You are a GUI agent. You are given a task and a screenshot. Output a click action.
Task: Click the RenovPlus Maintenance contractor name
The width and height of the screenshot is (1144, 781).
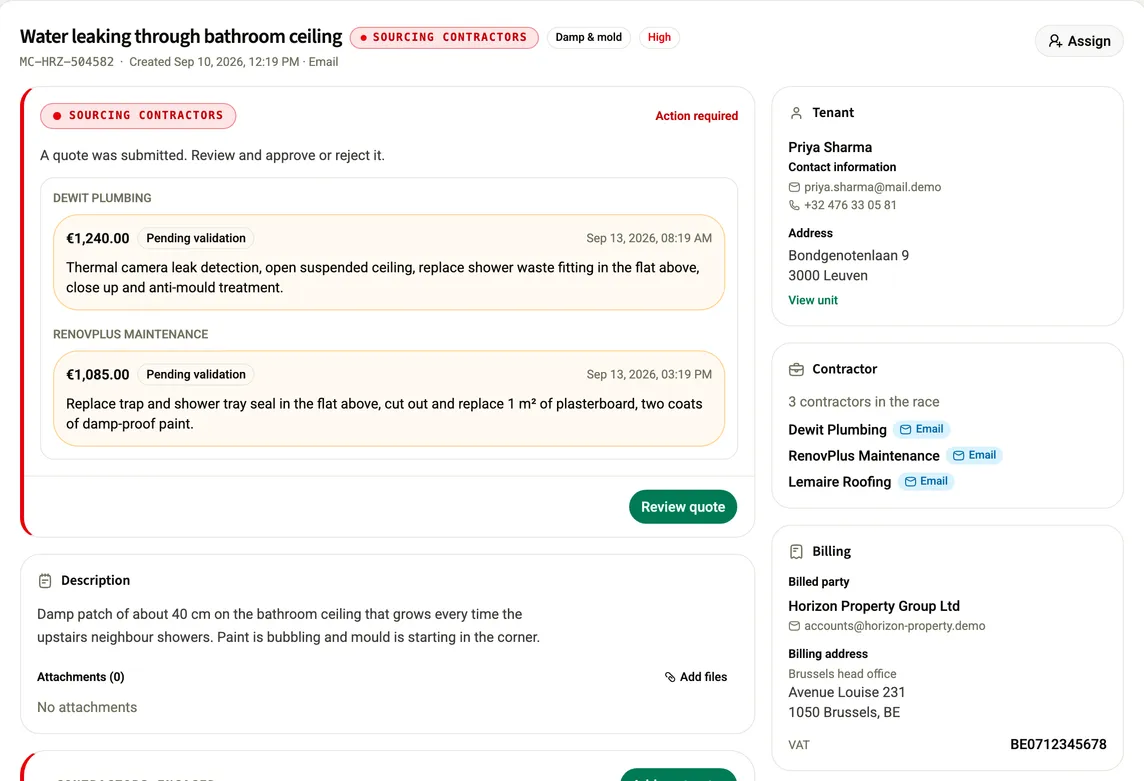tap(863, 455)
